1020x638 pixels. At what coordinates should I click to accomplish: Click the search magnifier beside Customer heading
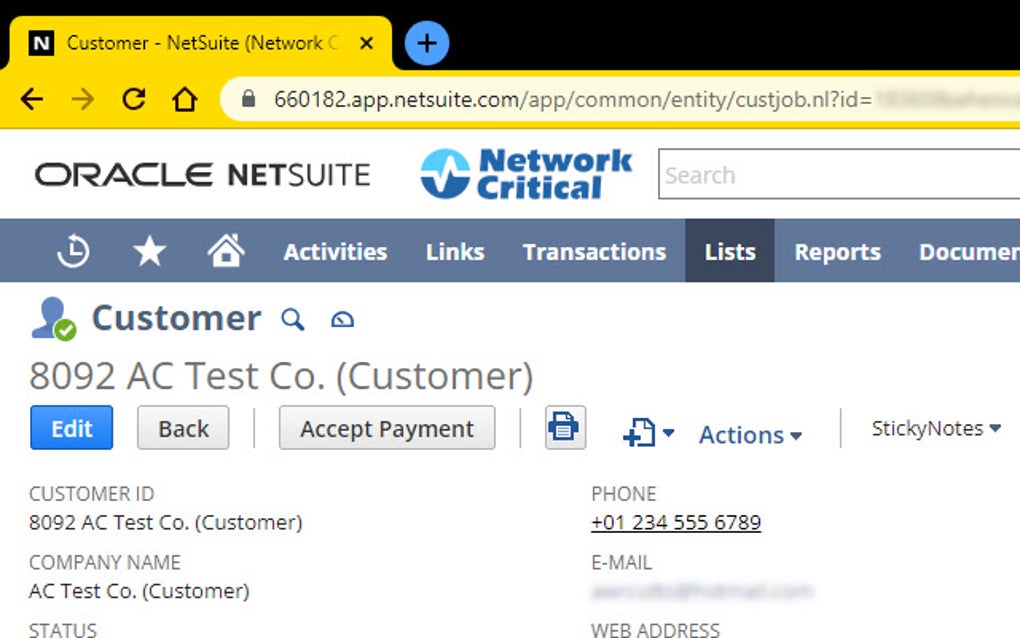pos(293,320)
